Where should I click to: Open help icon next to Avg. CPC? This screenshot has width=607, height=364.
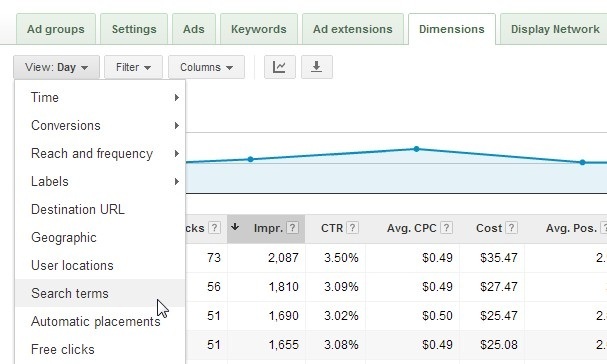point(446,228)
